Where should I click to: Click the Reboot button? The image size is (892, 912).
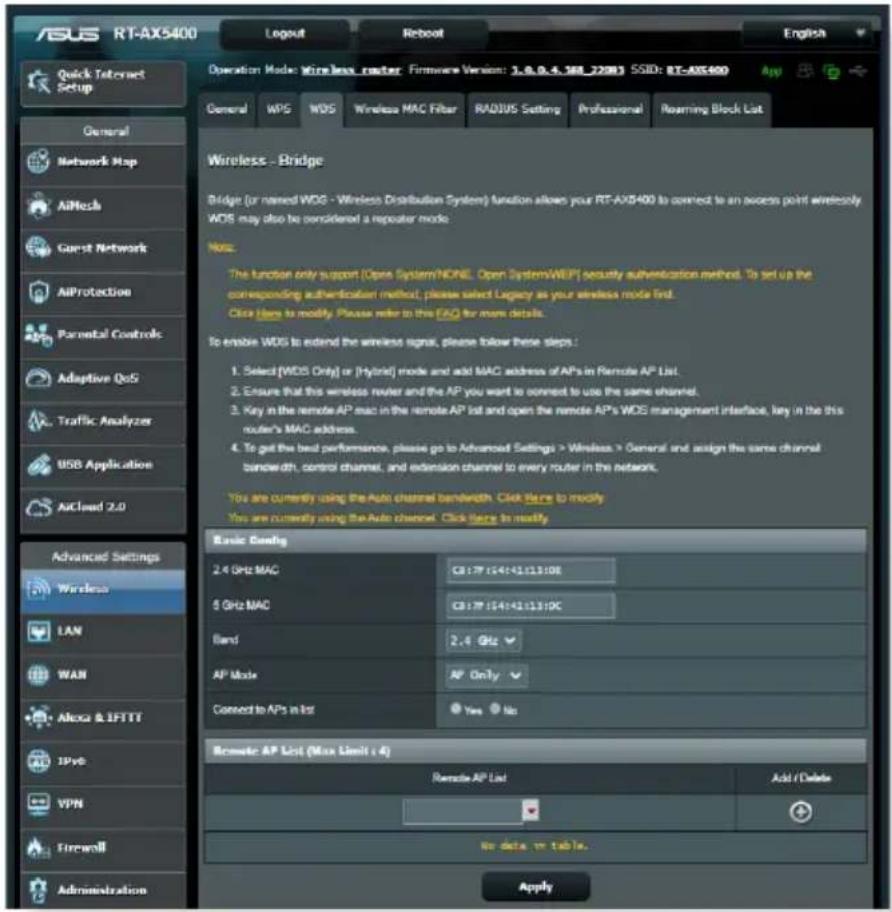click(x=423, y=33)
